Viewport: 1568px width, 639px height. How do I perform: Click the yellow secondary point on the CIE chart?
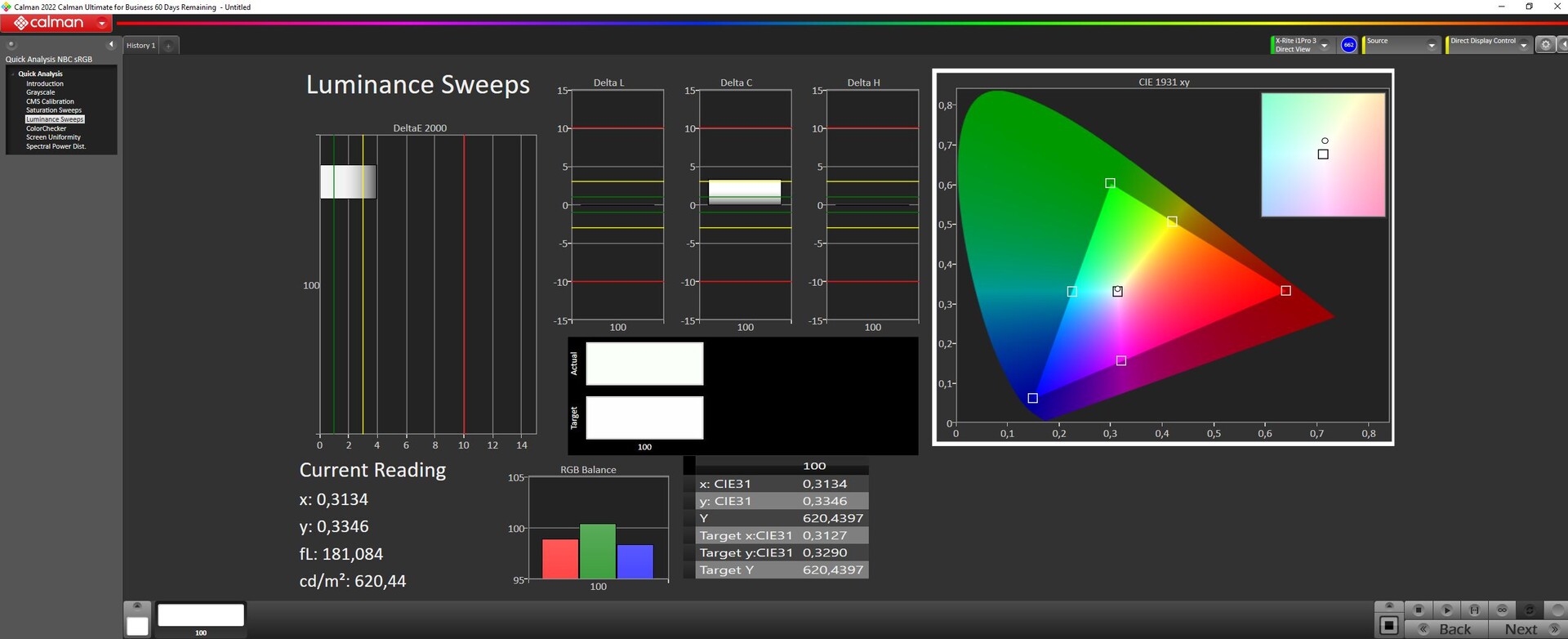(x=1172, y=221)
